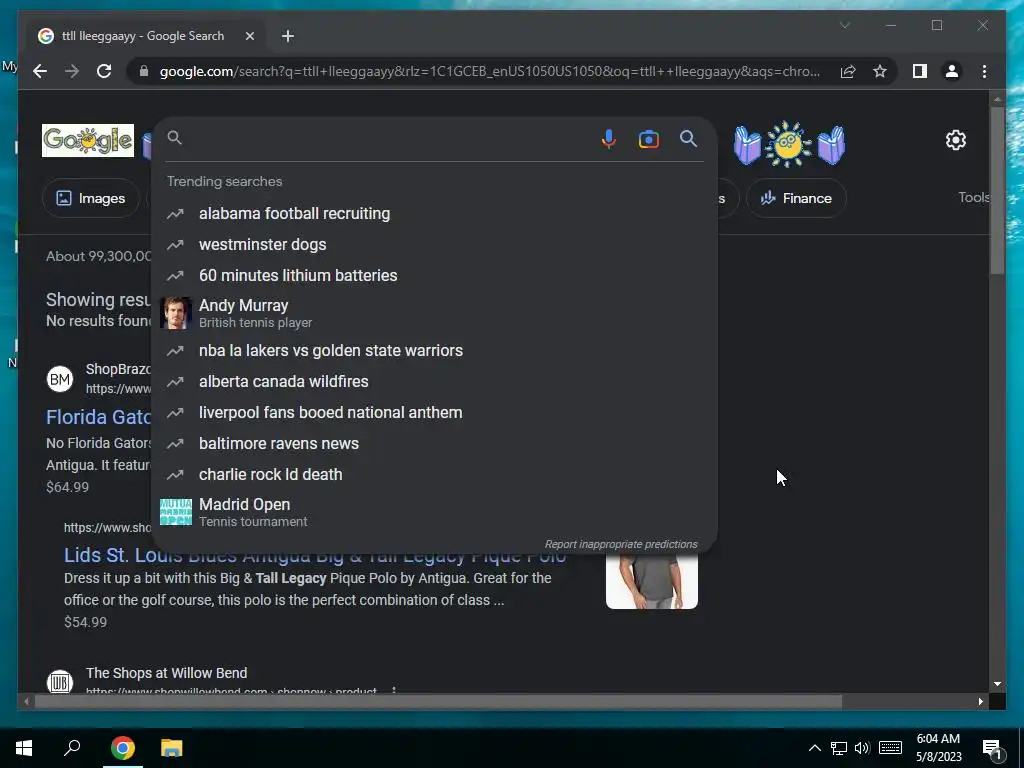Click the ShopBrazos BM site icon
The image size is (1024, 768).
click(60, 379)
